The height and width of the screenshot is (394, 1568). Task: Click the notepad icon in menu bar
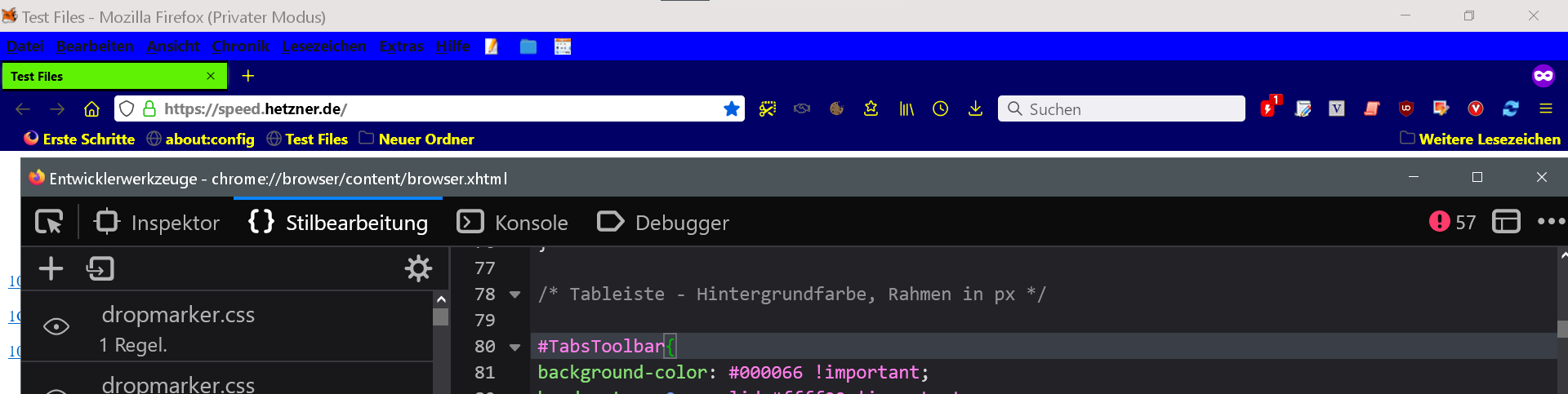pos(492,46)
